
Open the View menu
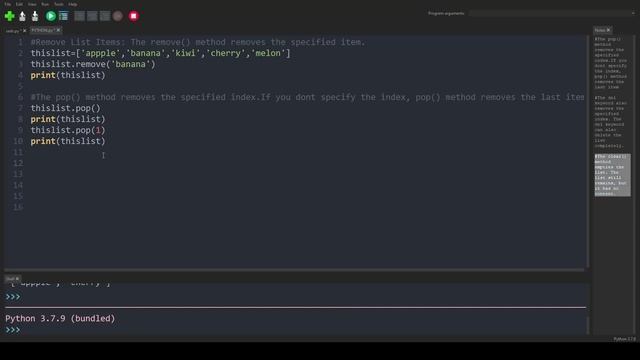pos(32,4)
